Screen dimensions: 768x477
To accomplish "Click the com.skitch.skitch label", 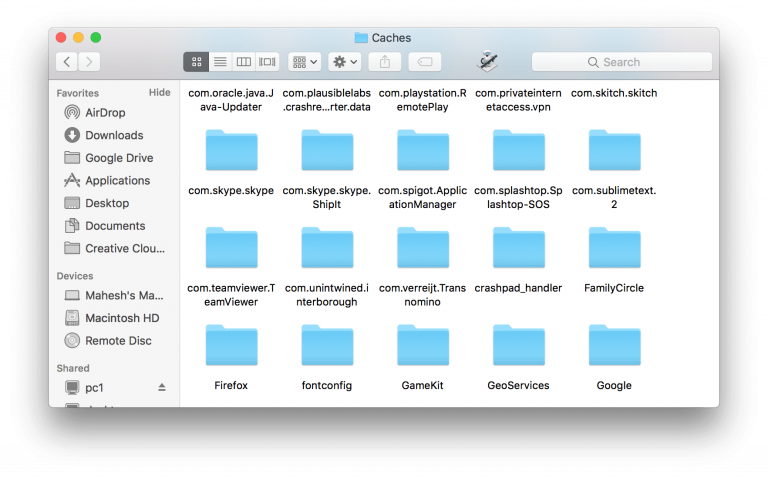I will click(614, 93).
